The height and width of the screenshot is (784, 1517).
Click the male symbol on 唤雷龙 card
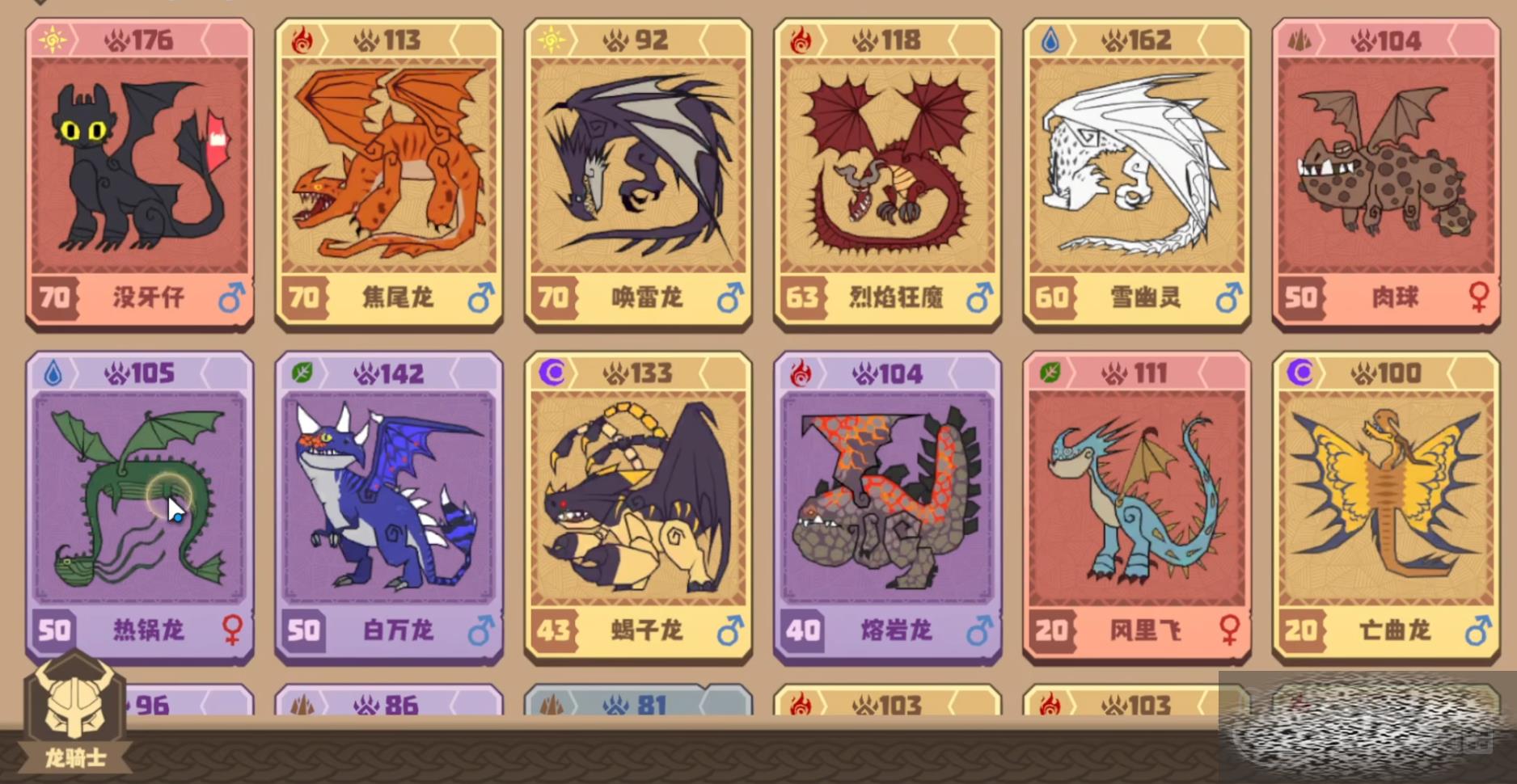pos(730,297)
